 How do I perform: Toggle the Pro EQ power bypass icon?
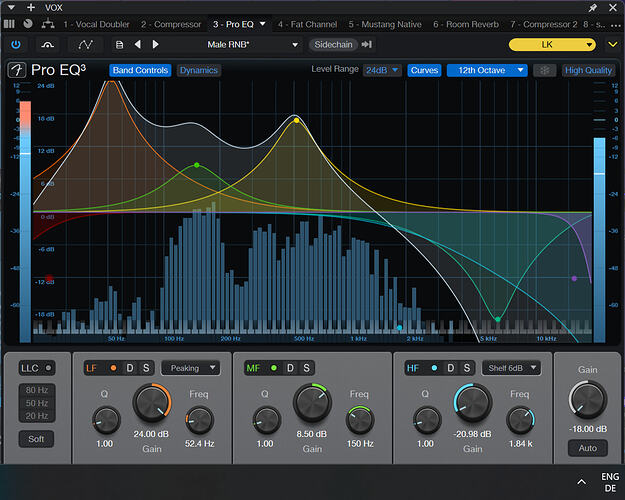tap(16, 45)
